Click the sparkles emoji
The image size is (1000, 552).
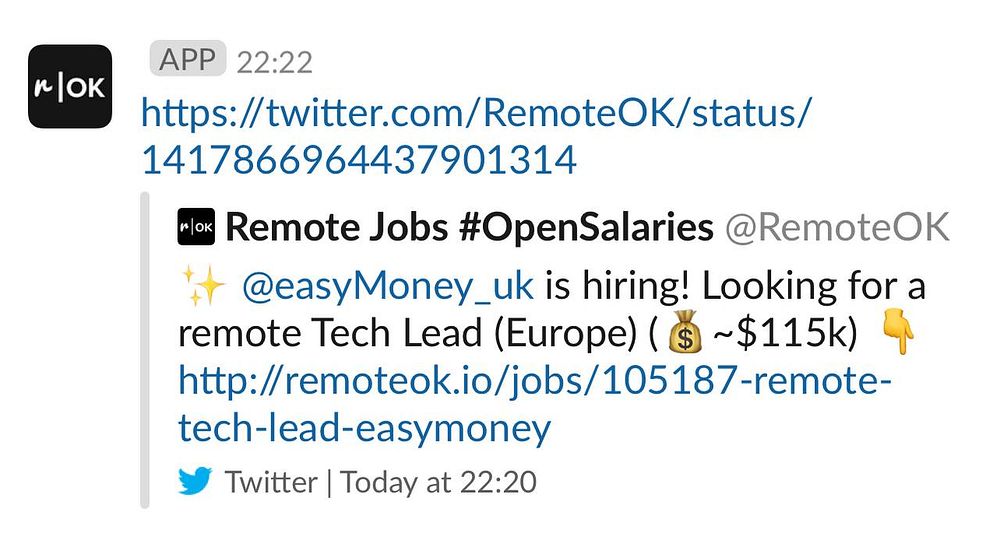[x=202, y=288]
